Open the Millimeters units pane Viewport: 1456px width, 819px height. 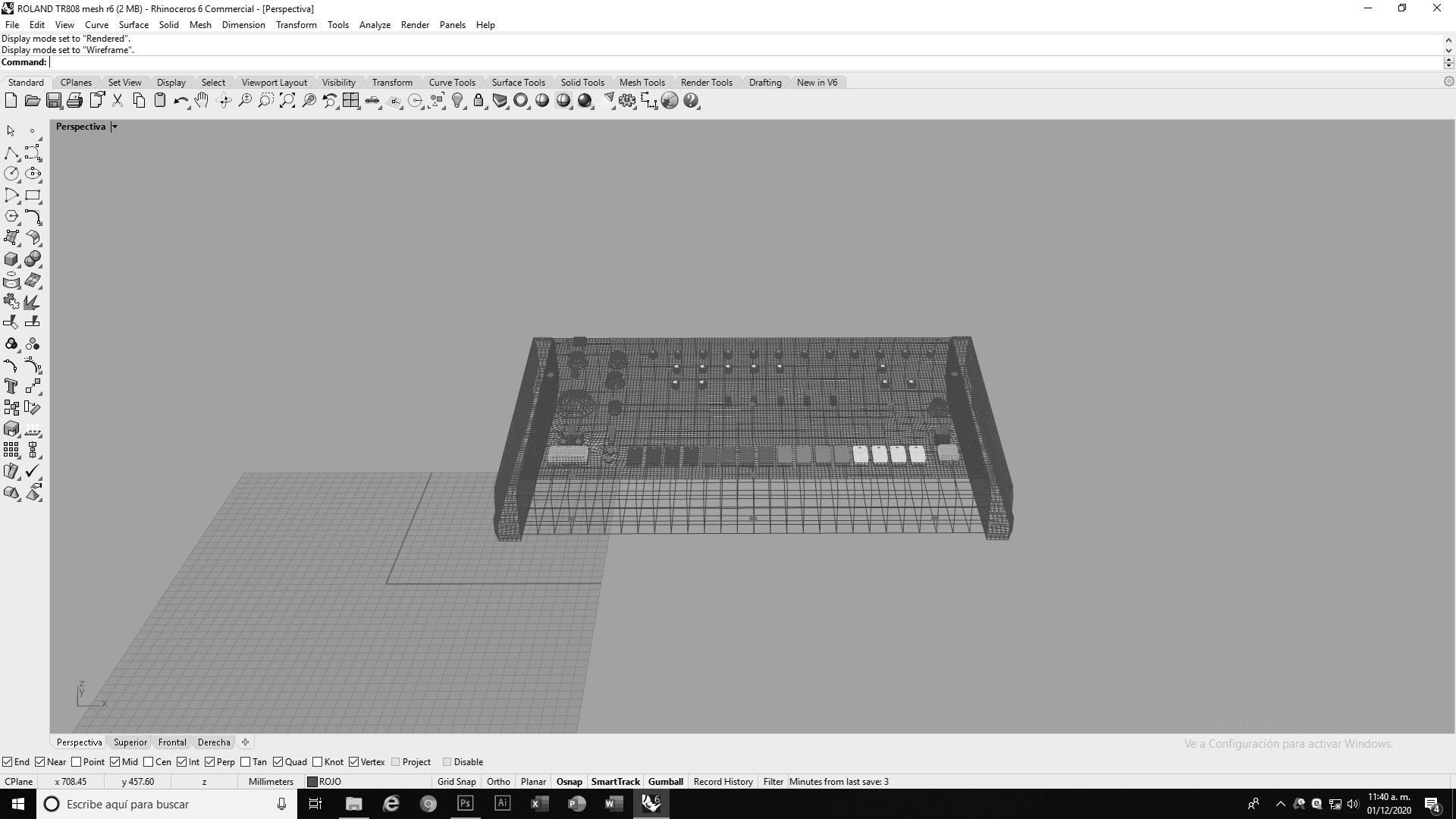[x=271, y=782]
